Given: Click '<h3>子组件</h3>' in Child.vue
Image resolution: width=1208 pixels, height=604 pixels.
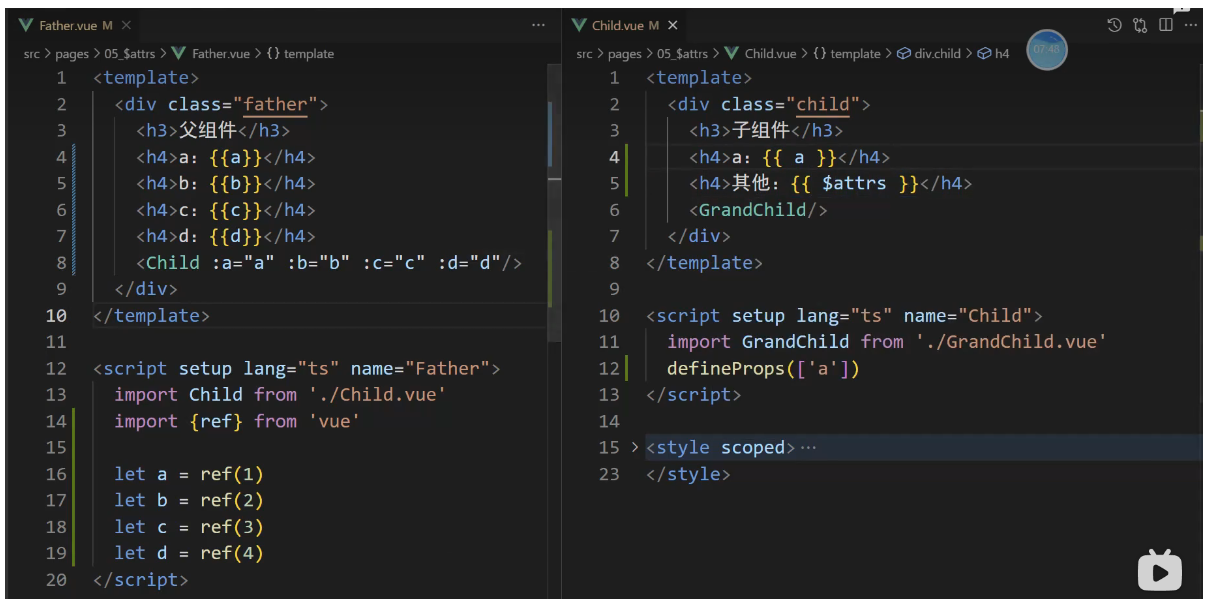Looking at the screenshot, I should (766, 131).
